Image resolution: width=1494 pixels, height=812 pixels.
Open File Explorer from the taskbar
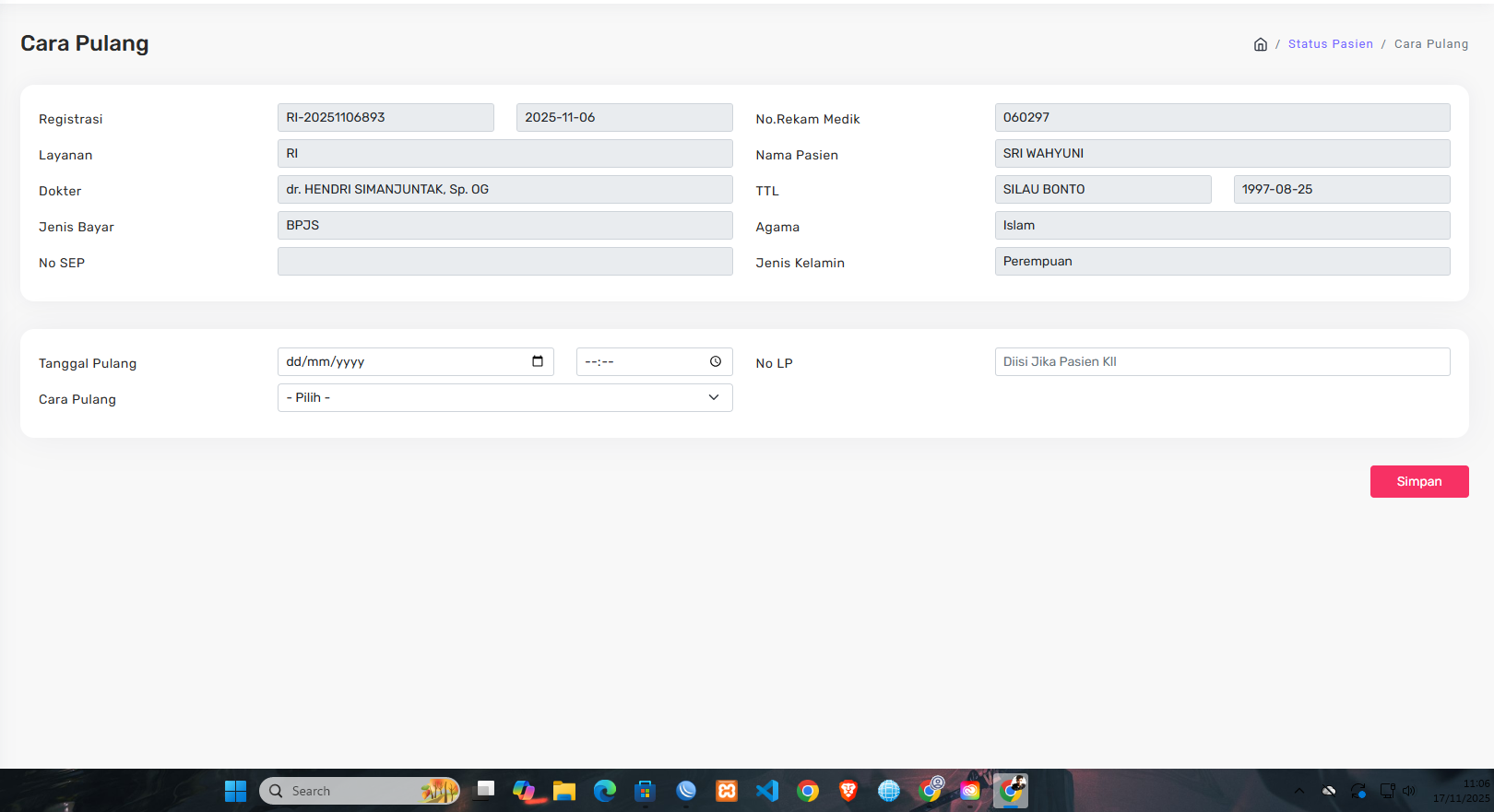pos(564,791)
